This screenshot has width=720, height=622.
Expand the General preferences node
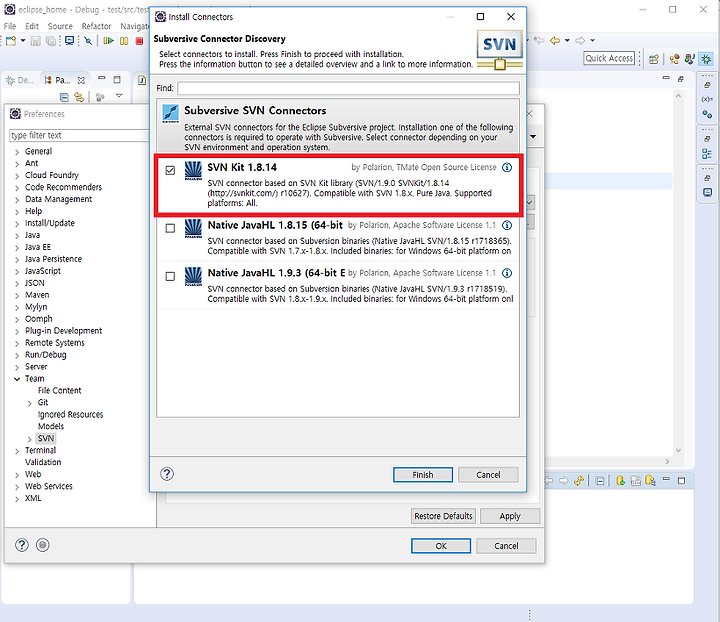17,152
